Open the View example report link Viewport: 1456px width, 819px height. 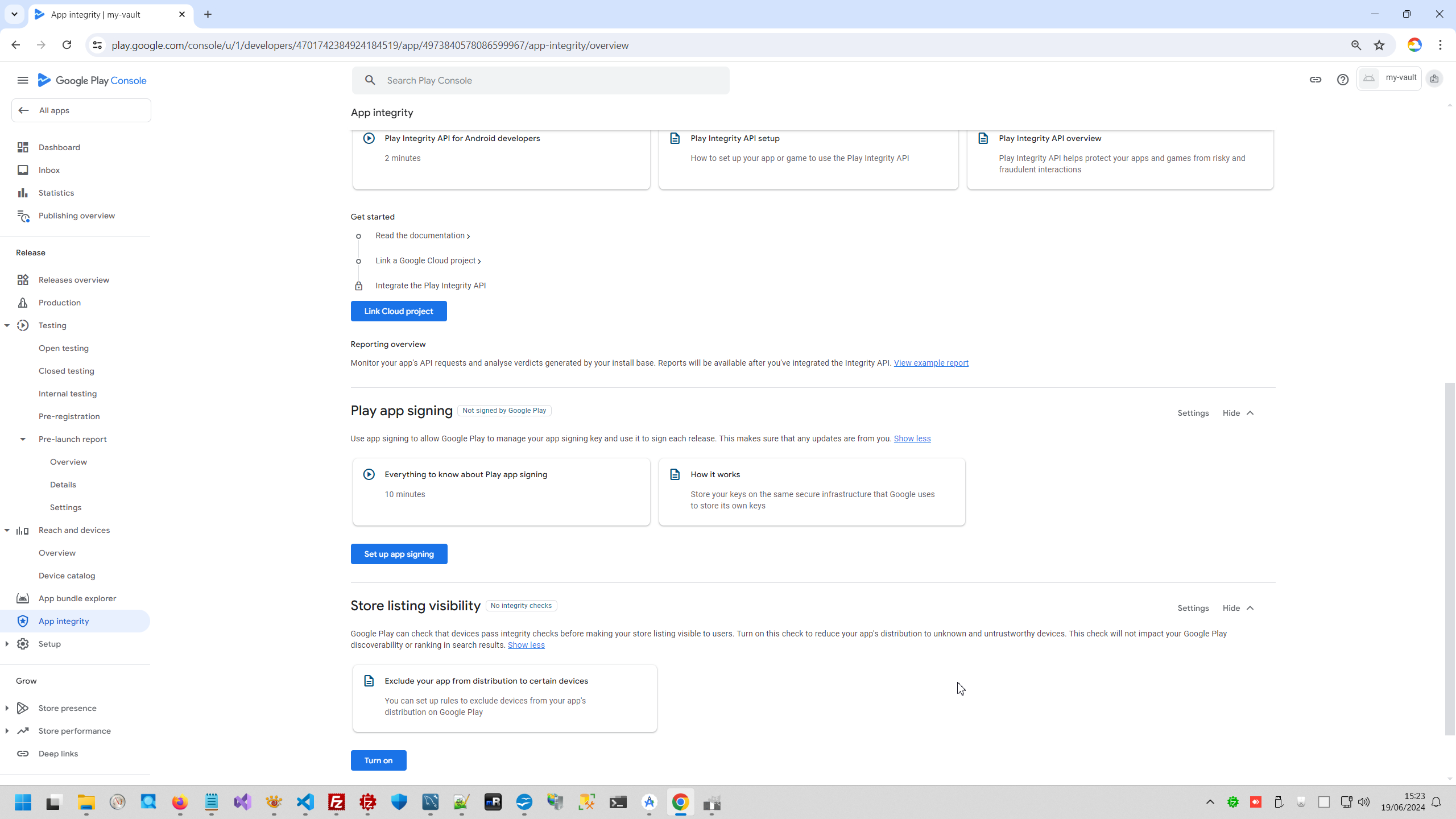(x=930, y=363)
